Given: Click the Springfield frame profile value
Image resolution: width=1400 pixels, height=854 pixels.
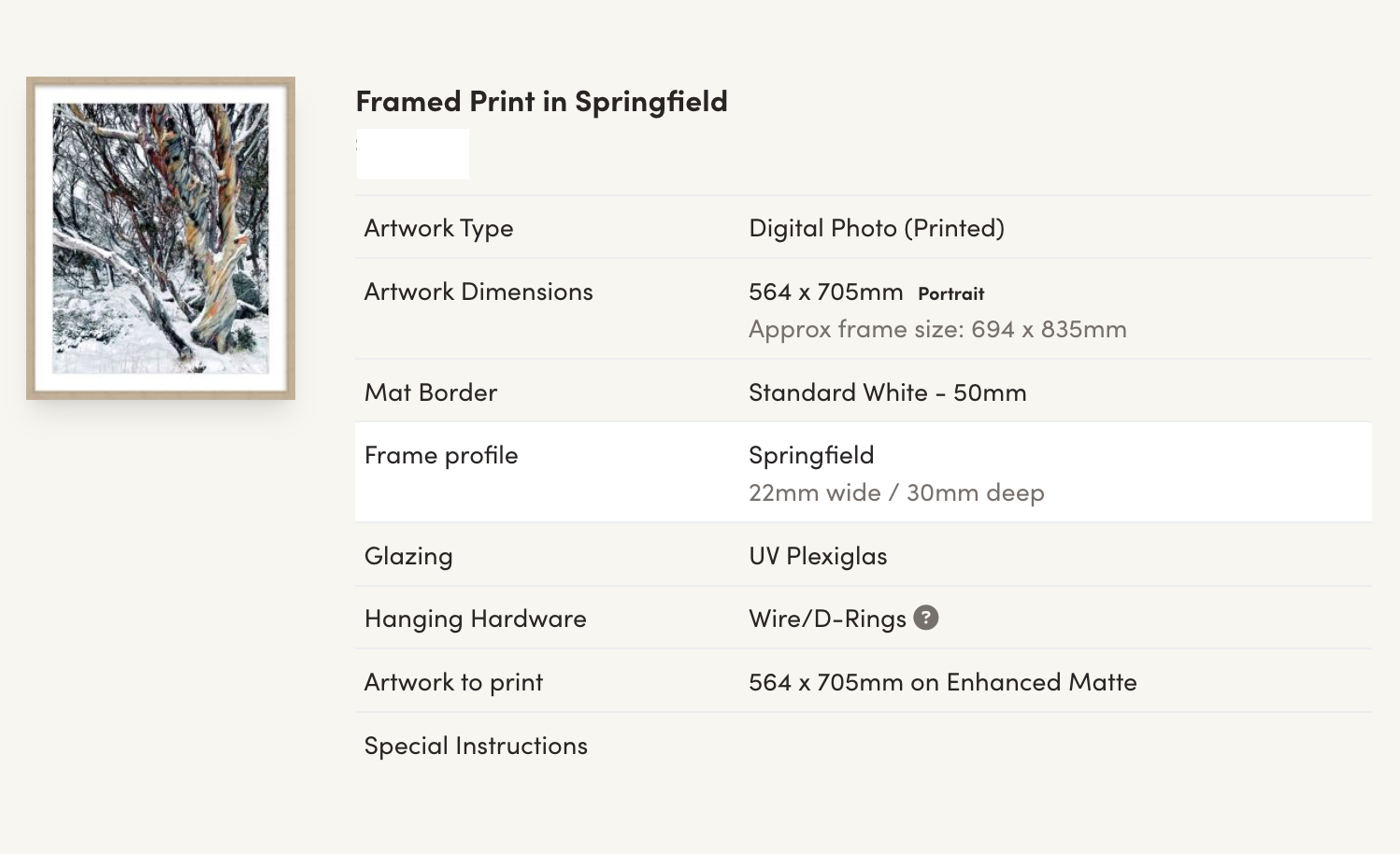Looking at the screenshot, I should [x=811, y=455].
